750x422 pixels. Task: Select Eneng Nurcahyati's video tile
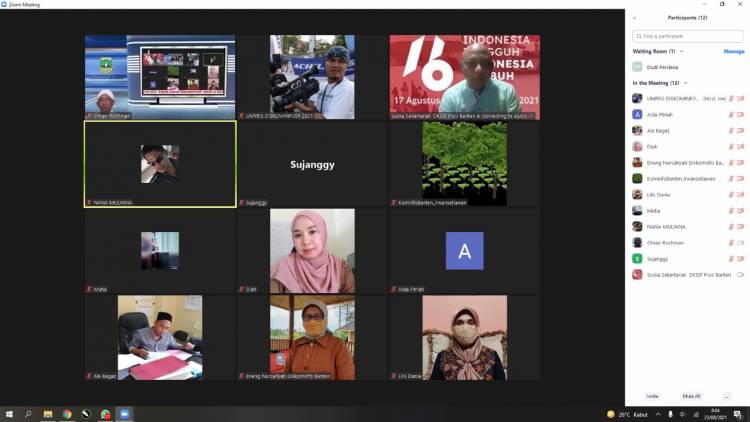(312, 338)
